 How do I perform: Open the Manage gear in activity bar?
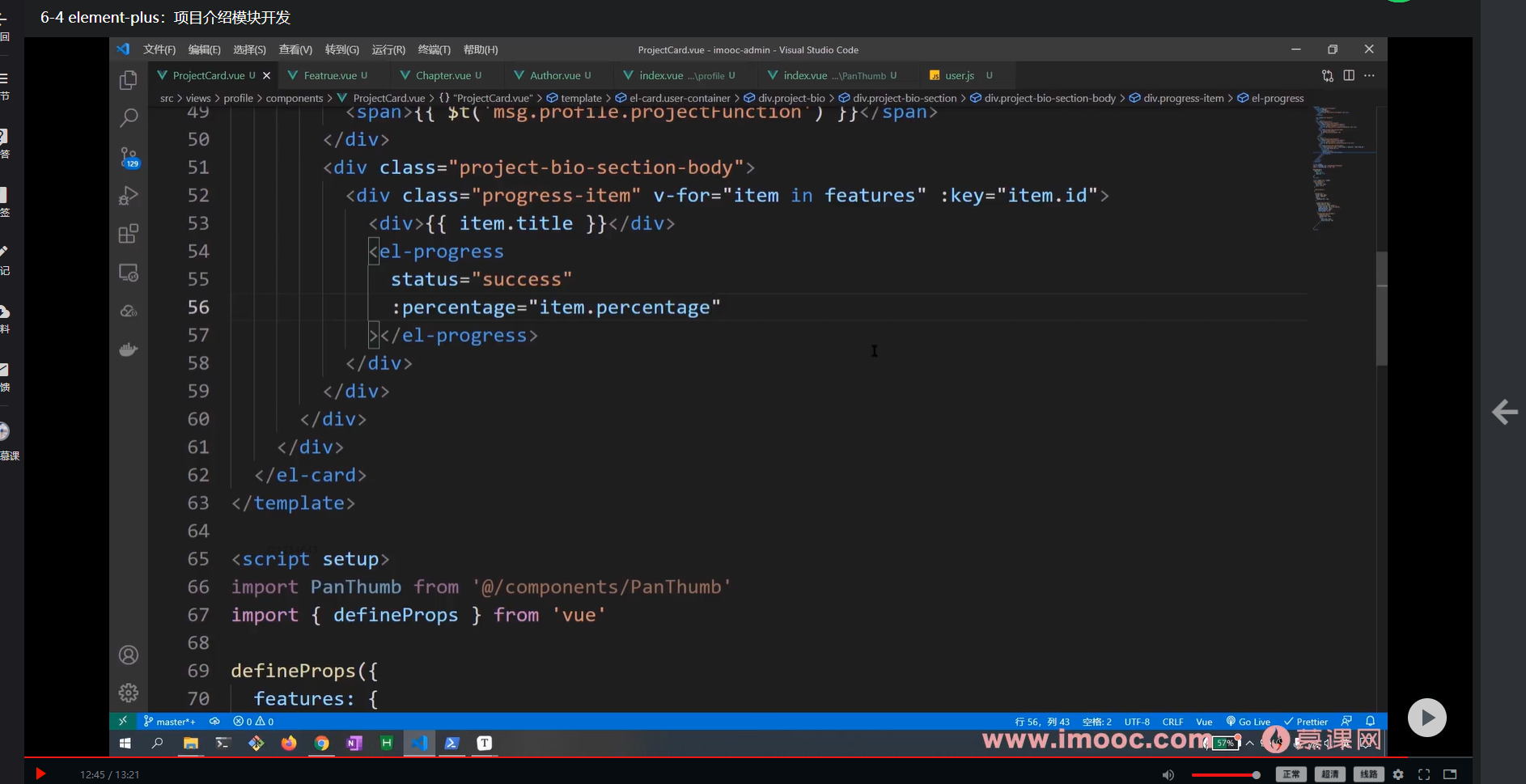tap(128, 693)
